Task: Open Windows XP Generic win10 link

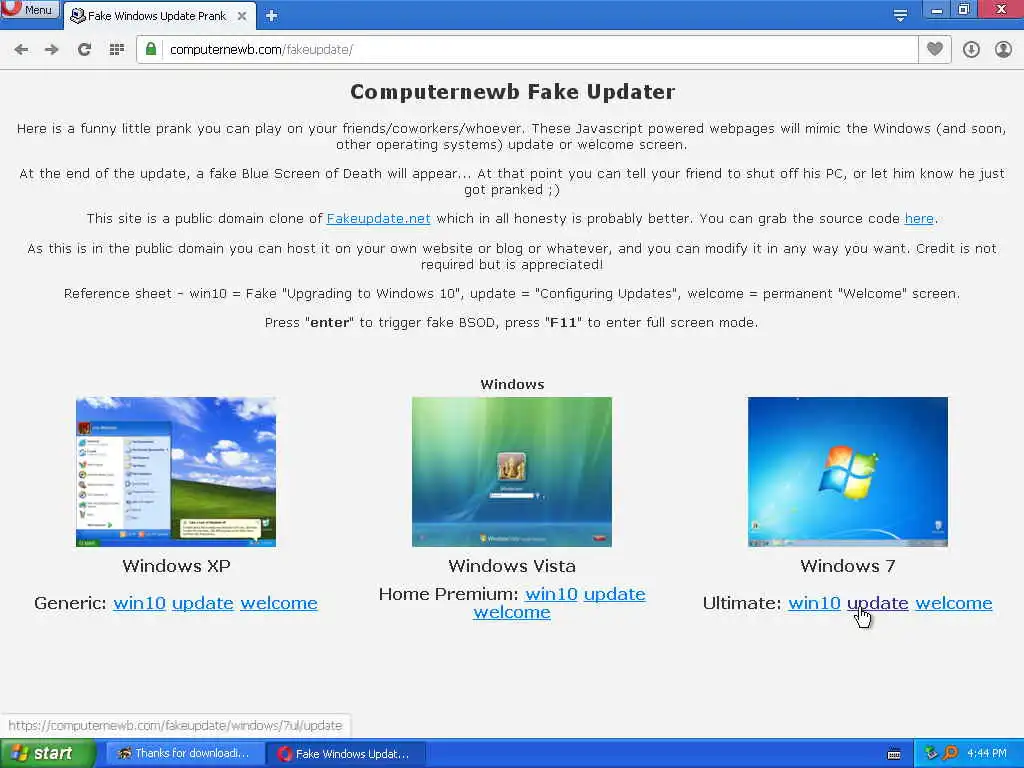Action: (139, 603)
